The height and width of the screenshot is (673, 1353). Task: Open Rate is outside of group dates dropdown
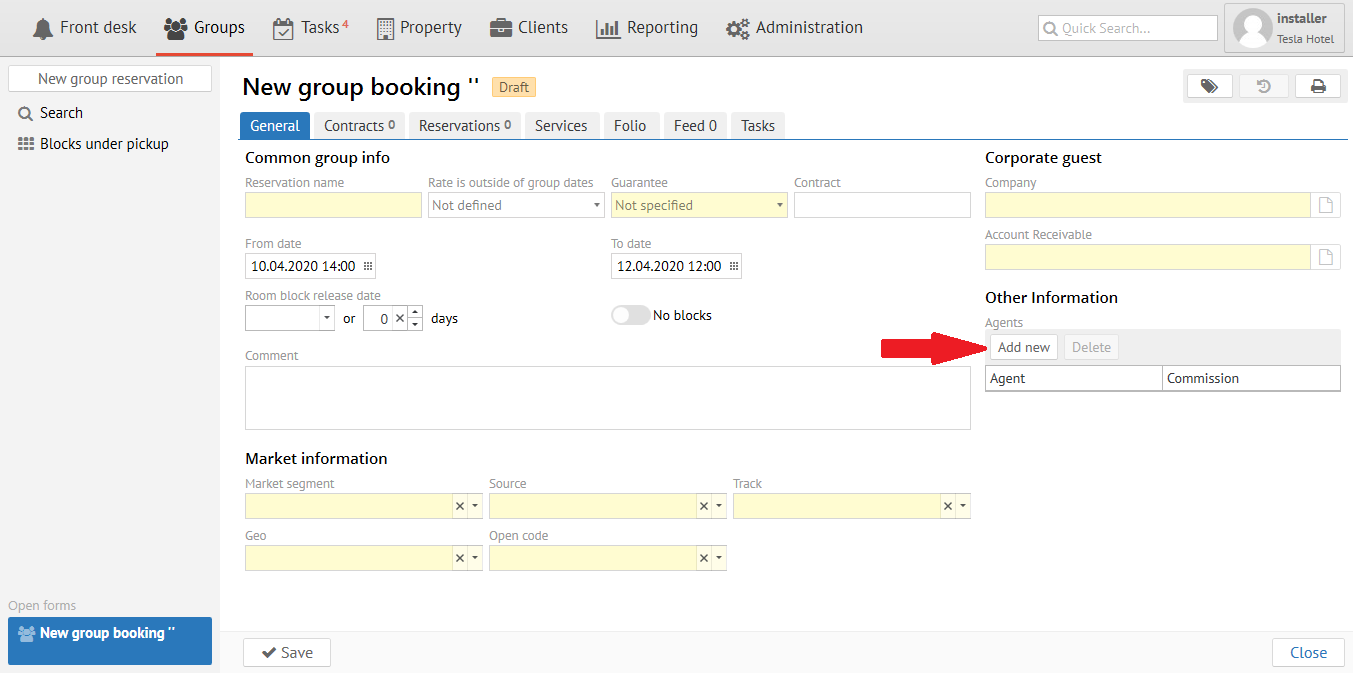coord(596,205)
